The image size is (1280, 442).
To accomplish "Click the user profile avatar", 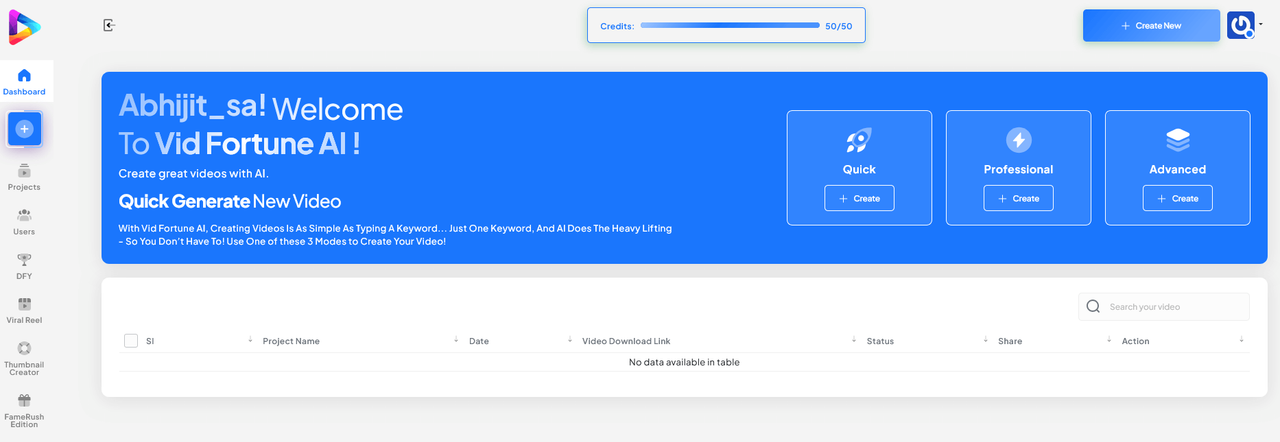I will 1240,25.
